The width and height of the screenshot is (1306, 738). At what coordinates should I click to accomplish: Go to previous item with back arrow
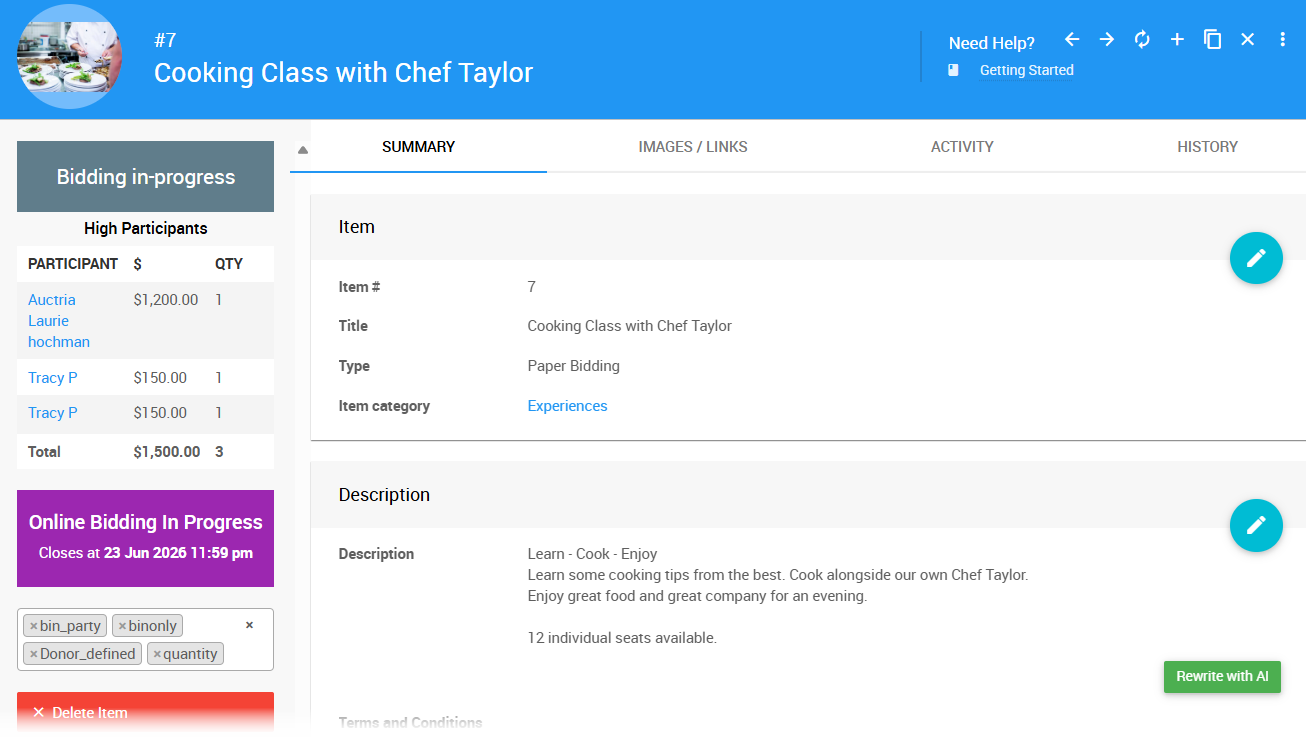[1072, 40]
